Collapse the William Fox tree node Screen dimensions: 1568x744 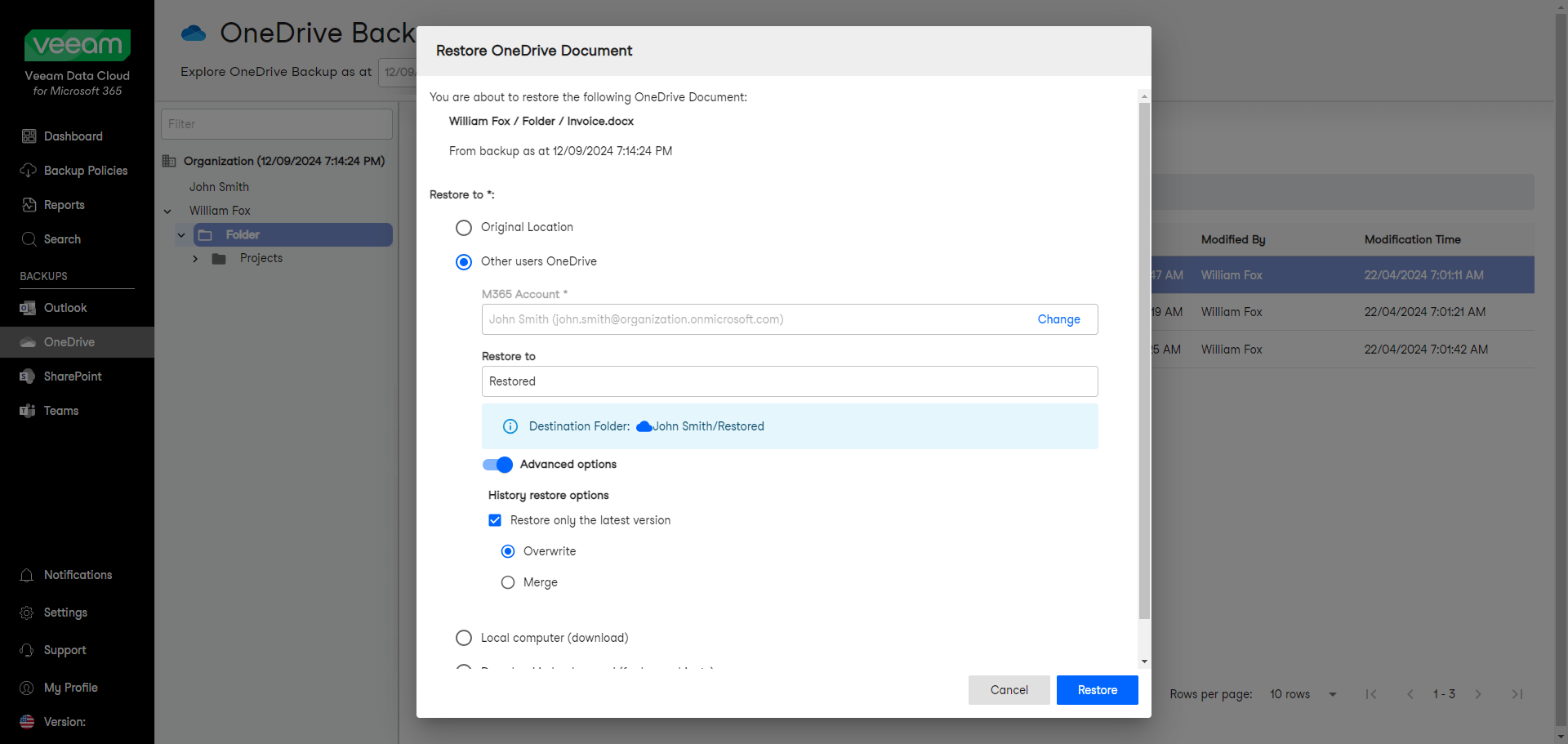click(x=167, y=212)
